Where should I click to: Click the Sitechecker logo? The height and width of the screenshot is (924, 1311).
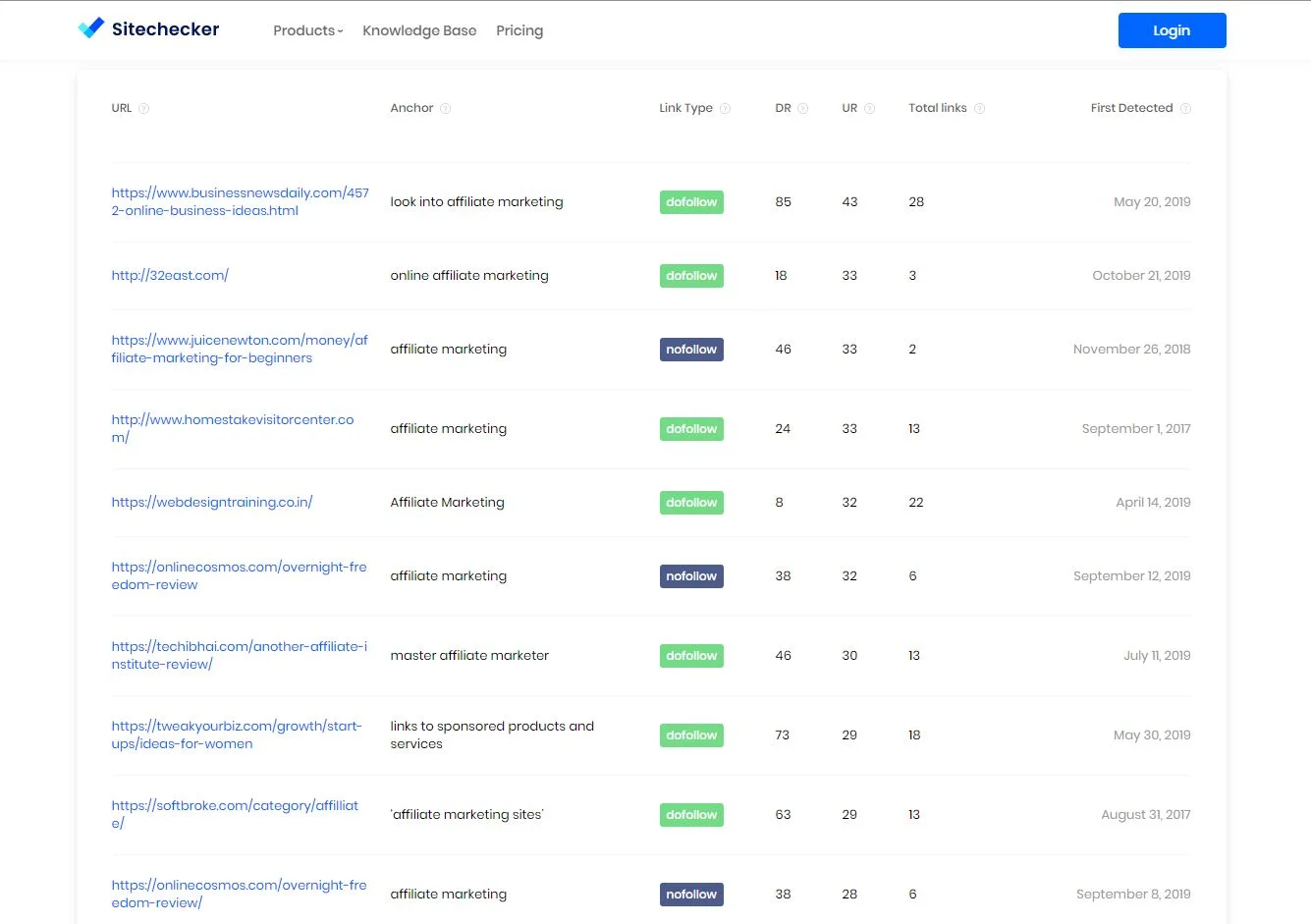pyautogui.click(x=148, y=28)
